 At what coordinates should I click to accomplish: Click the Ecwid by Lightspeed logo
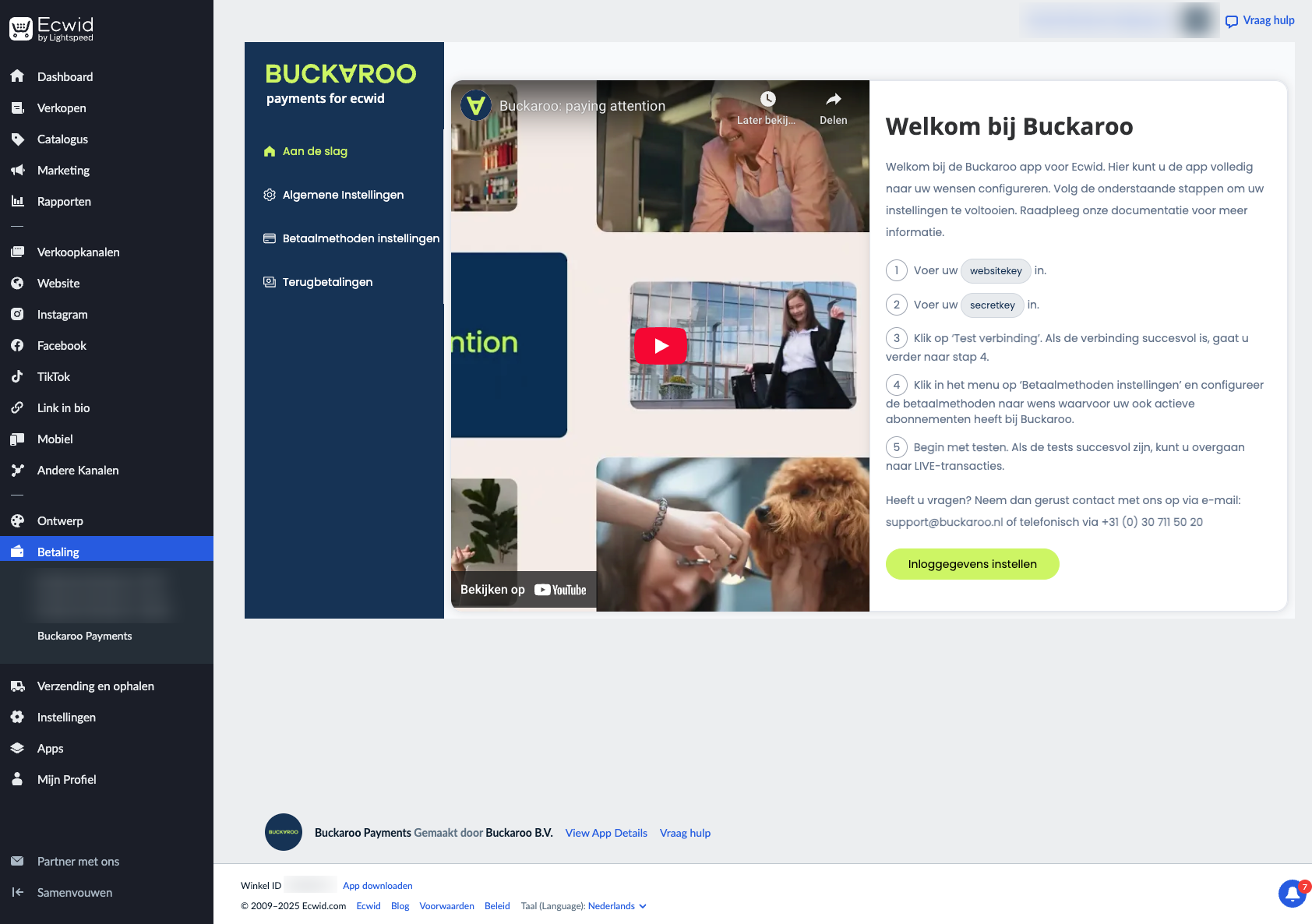click(51, 29)
